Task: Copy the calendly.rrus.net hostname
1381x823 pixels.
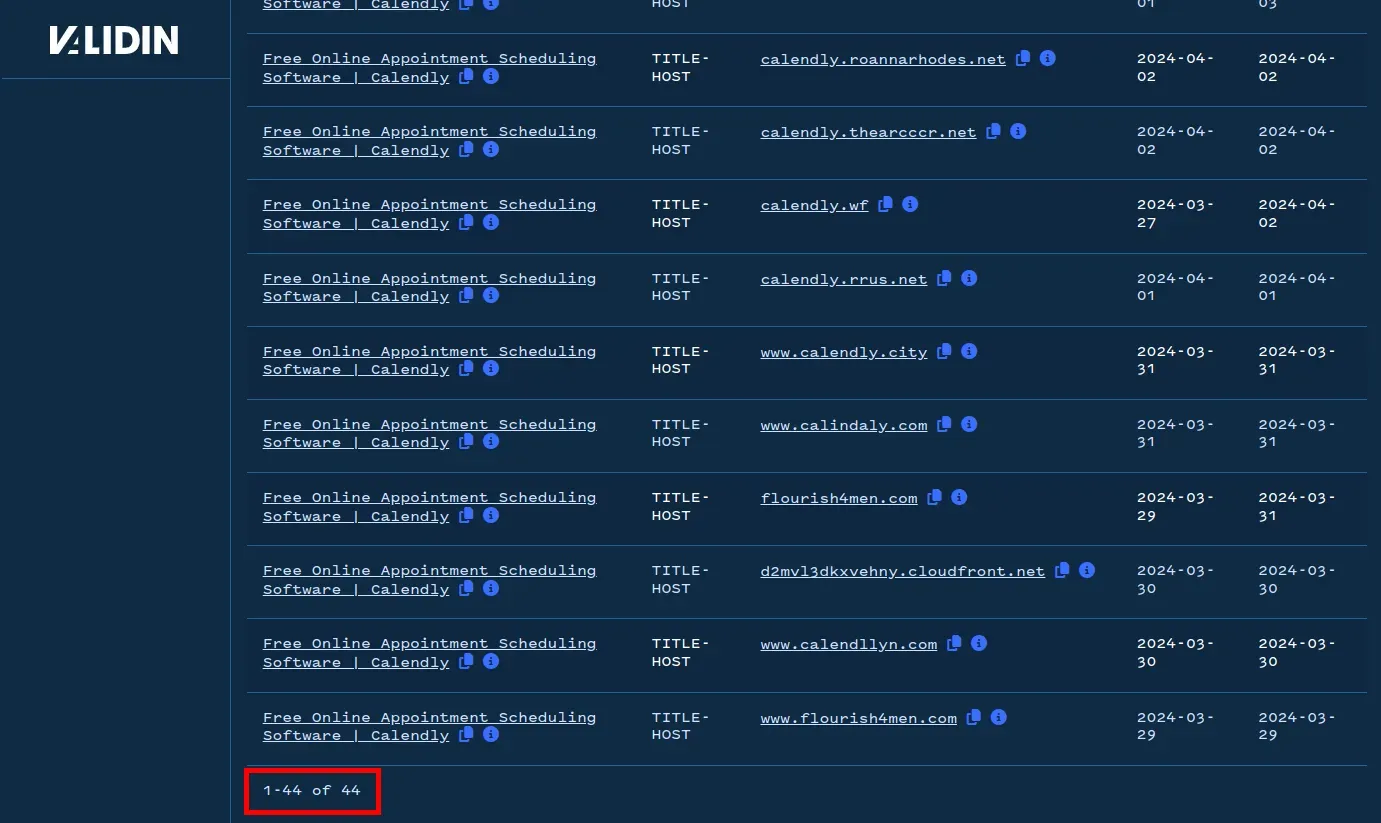Action: point(944,278)
